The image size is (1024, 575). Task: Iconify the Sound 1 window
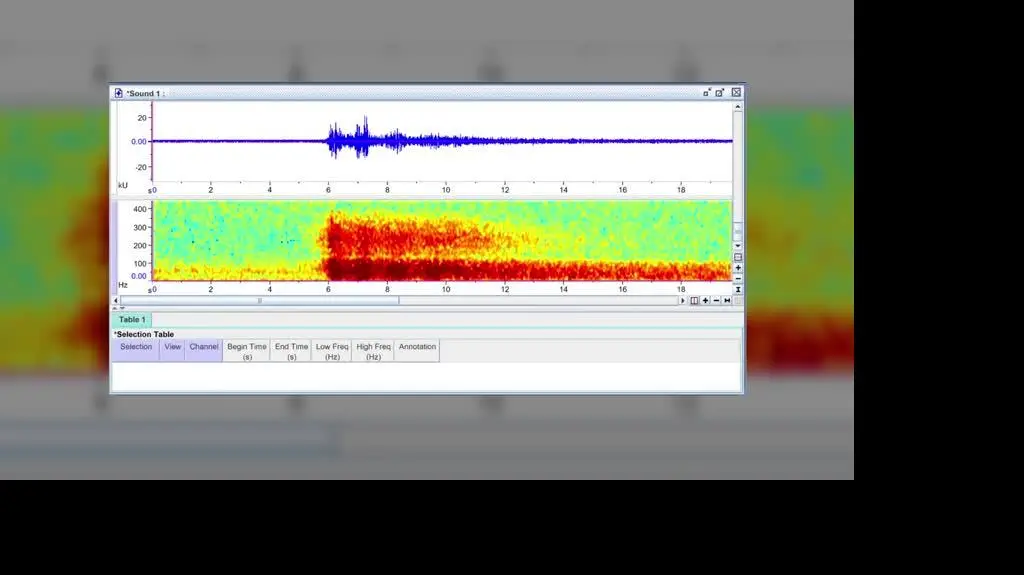[707, 92]
